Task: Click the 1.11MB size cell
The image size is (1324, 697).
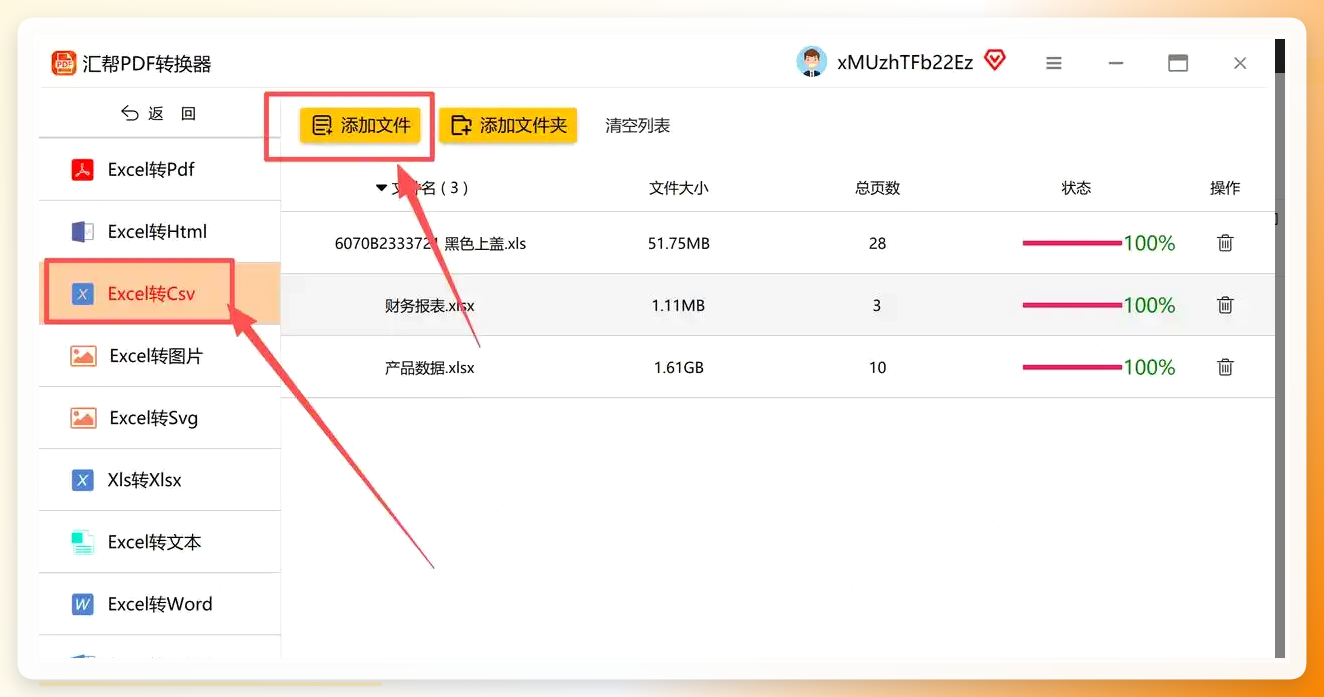Action: (x=678, y=305)
